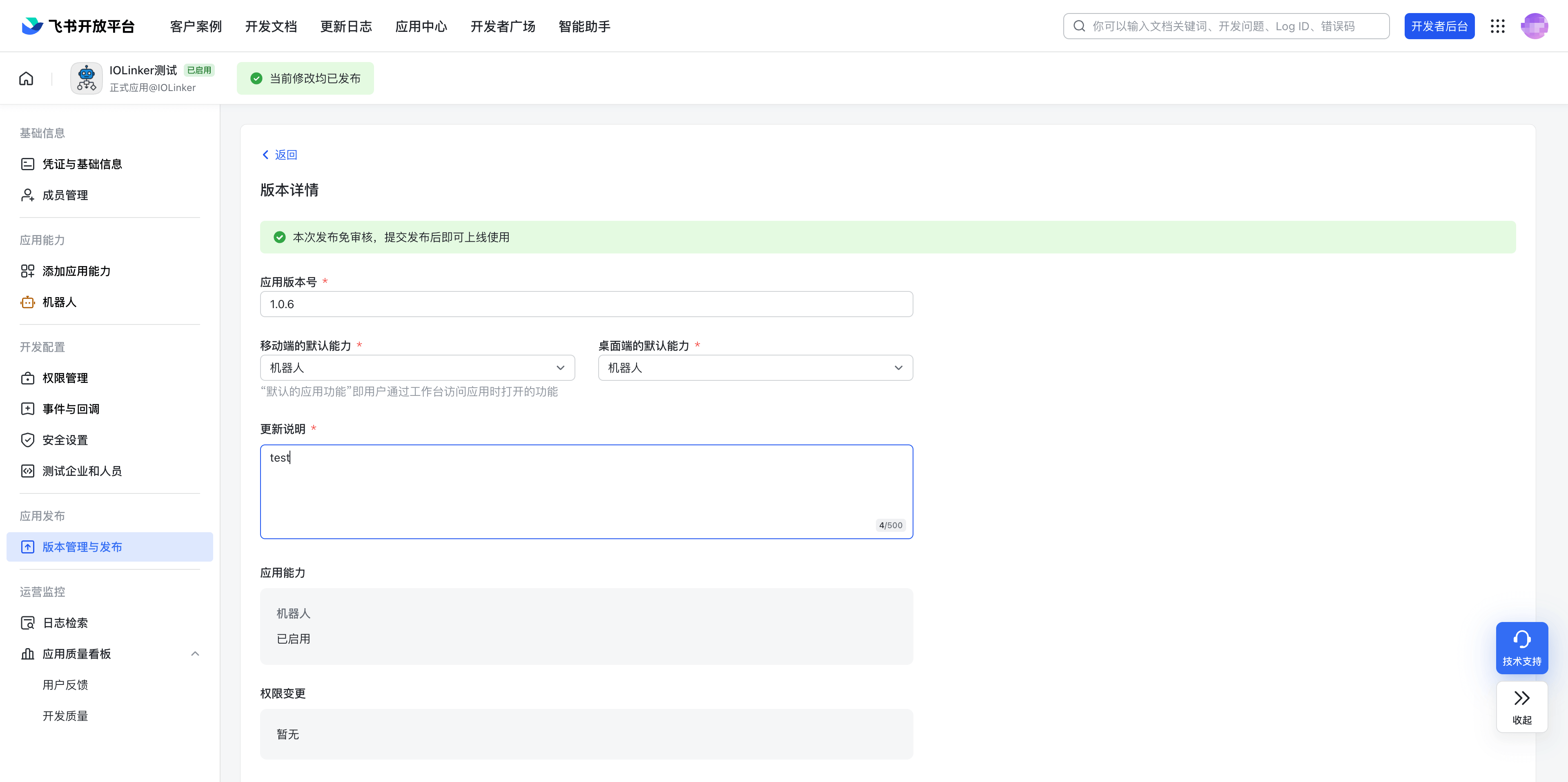Open the 机器人 sidebar item
Image resolution: width=1568 pixels, height=782 pixels.
point(60,302)
